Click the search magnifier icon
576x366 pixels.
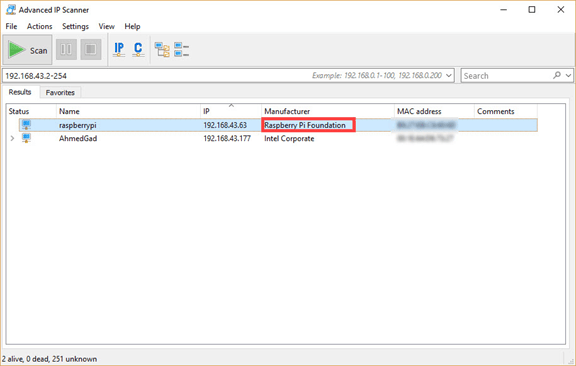[x=557, y=75]
